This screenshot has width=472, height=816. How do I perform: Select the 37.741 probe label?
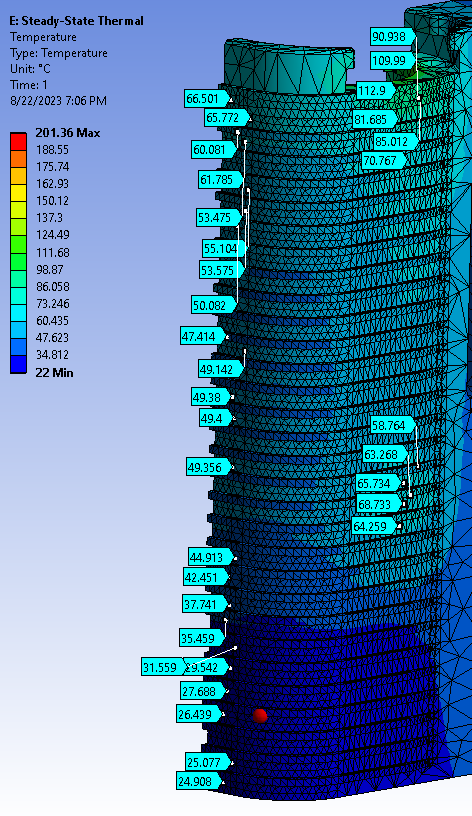(205, 604)
